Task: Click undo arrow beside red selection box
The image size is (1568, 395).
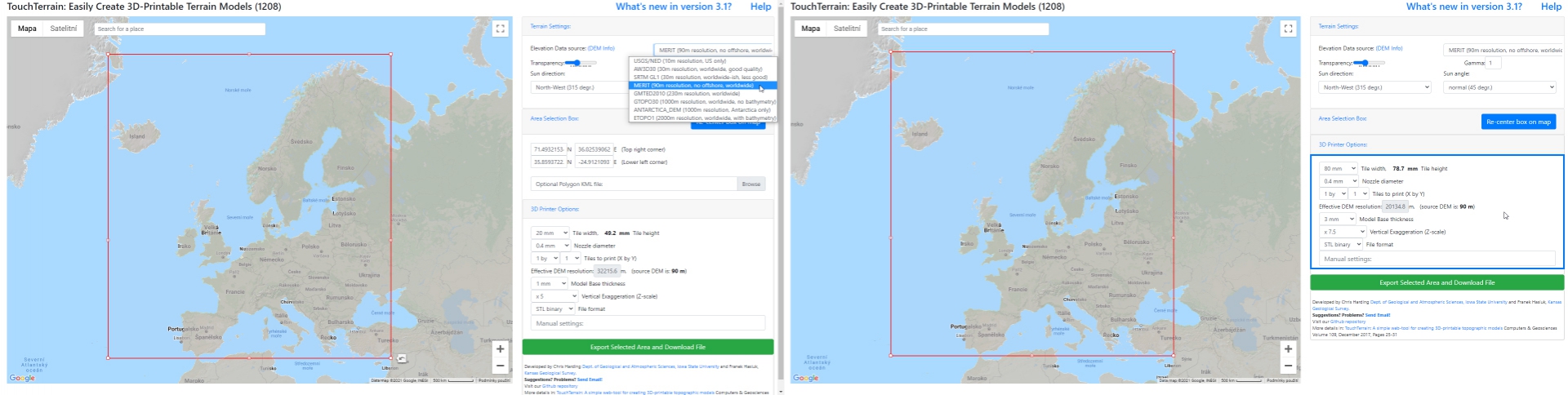Action: pos(402,358)
